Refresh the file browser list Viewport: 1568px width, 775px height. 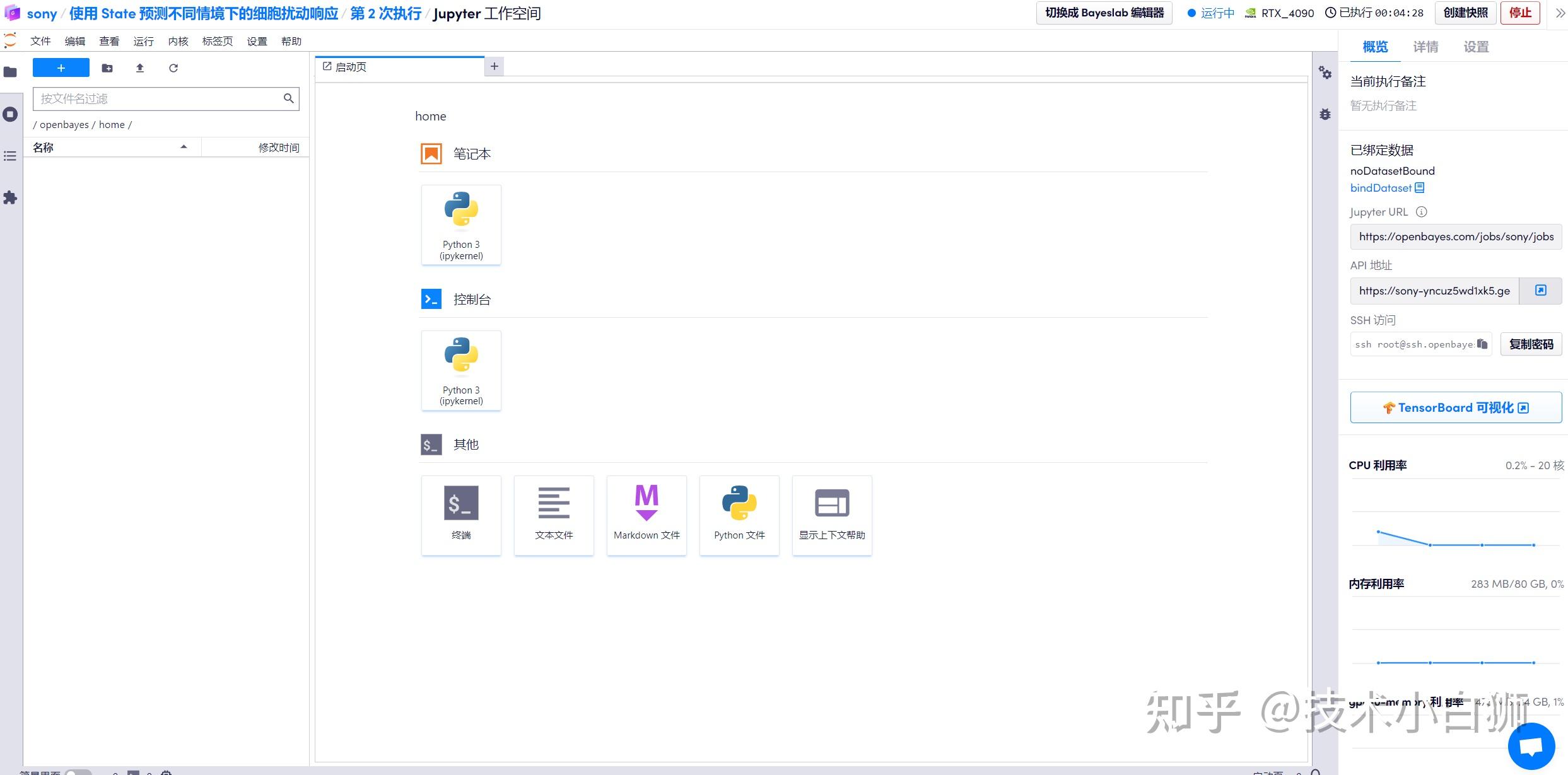tap(173, 68)
